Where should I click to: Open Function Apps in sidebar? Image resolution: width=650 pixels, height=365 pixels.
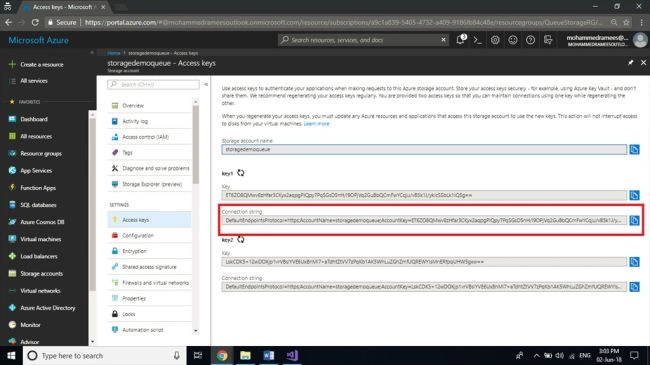coord(38,188)
